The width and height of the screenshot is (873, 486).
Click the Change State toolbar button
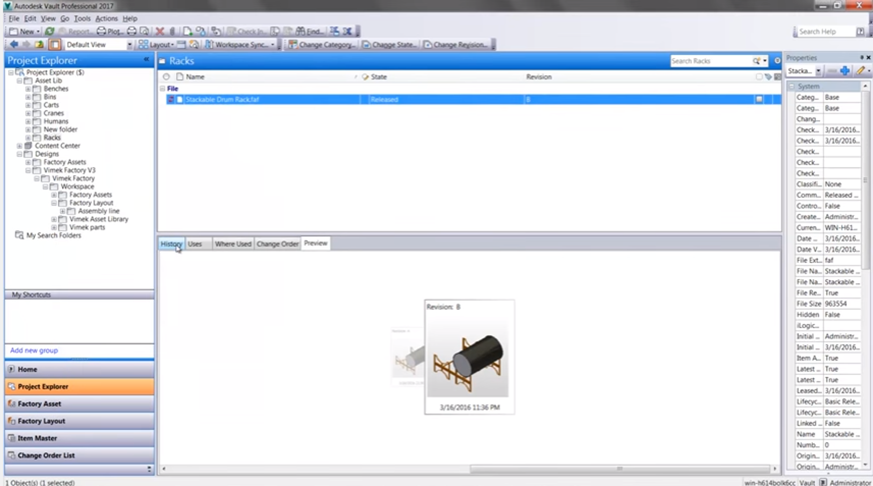point(389,45)
